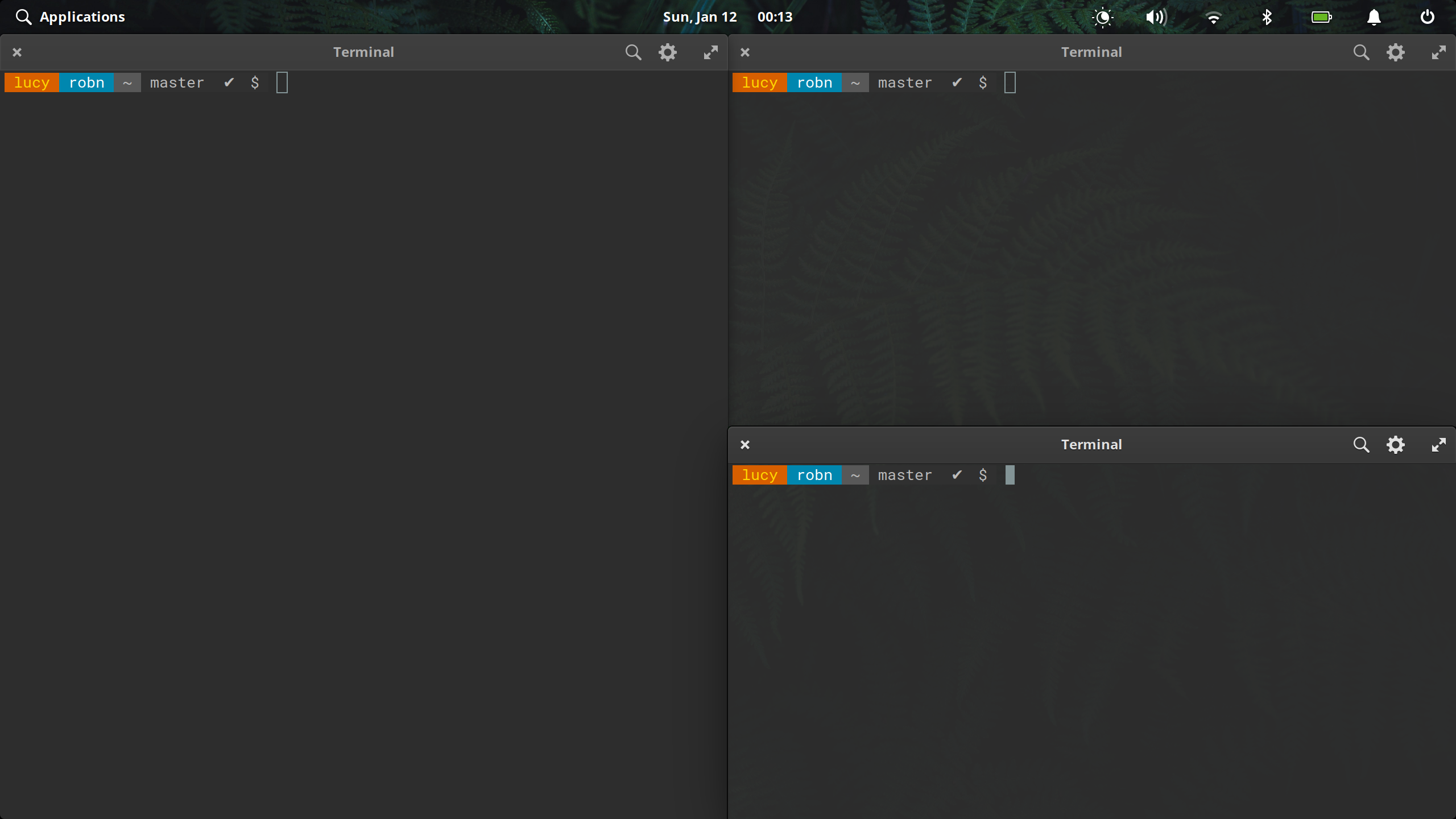Click the 'lucy' segment in top-right Terminal
Screen dimensions: 1456x819
(760, 82)
